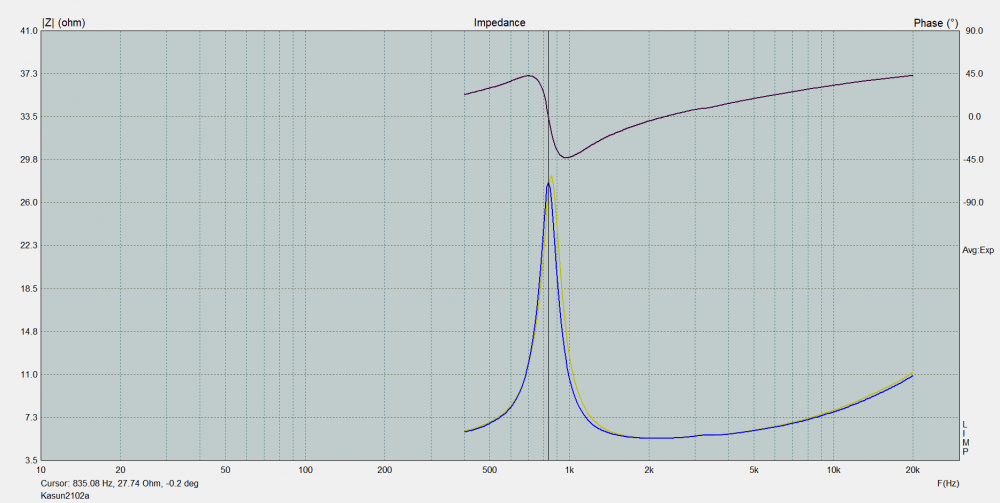
Task: Click the Avg:Exp indicator
Action: pos(978,250)
